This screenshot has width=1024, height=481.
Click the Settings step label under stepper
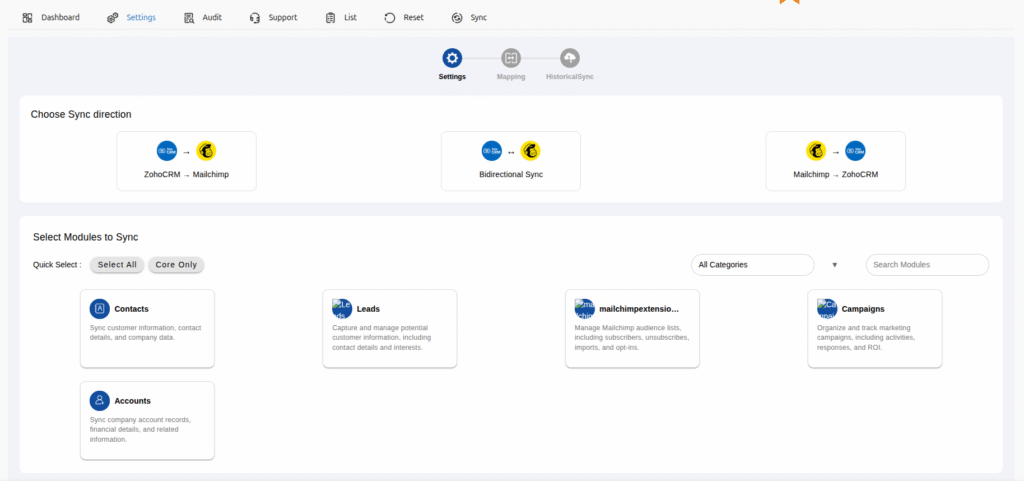pos(452,77)
